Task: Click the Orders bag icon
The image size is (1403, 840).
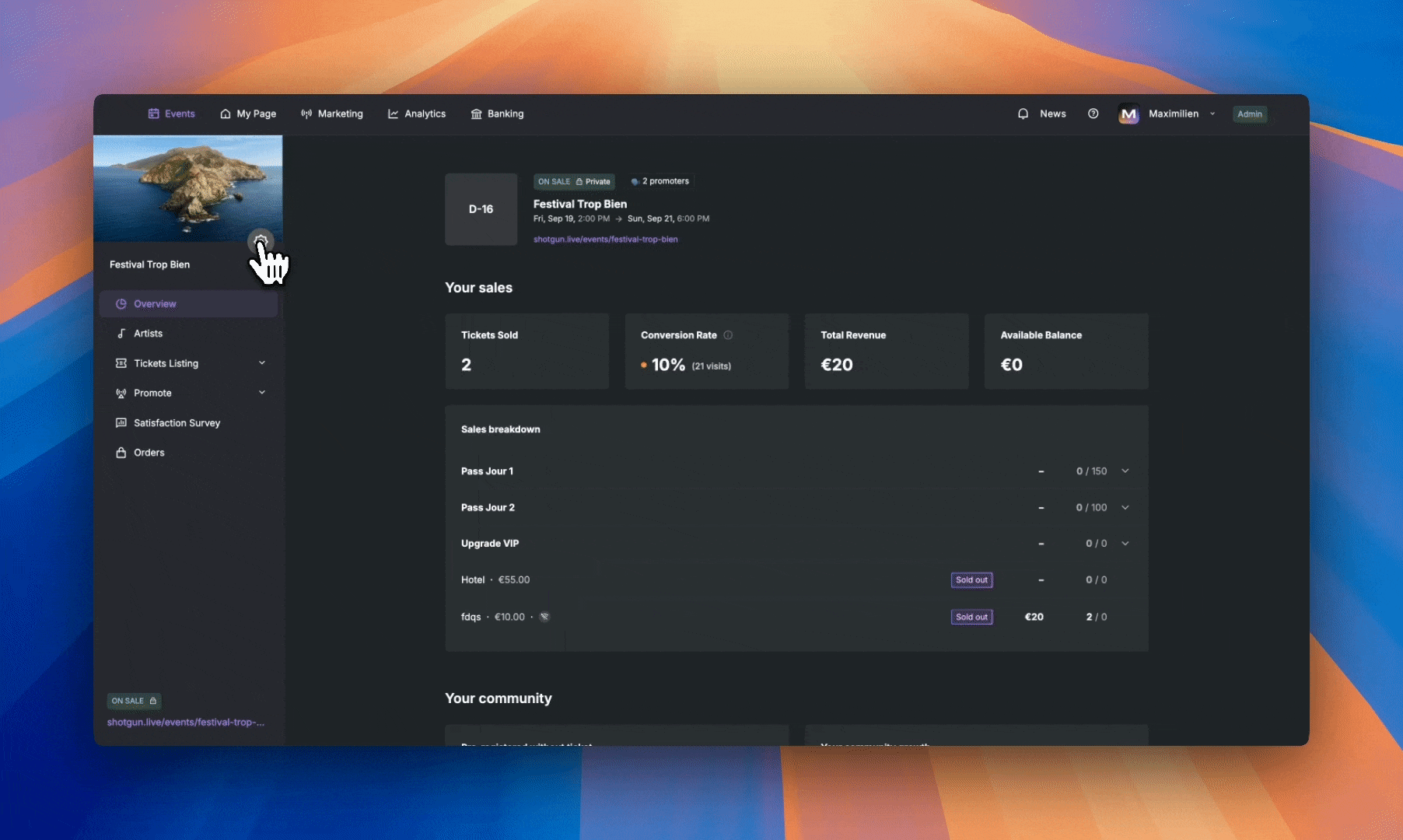Action: (x=121, y=453)
